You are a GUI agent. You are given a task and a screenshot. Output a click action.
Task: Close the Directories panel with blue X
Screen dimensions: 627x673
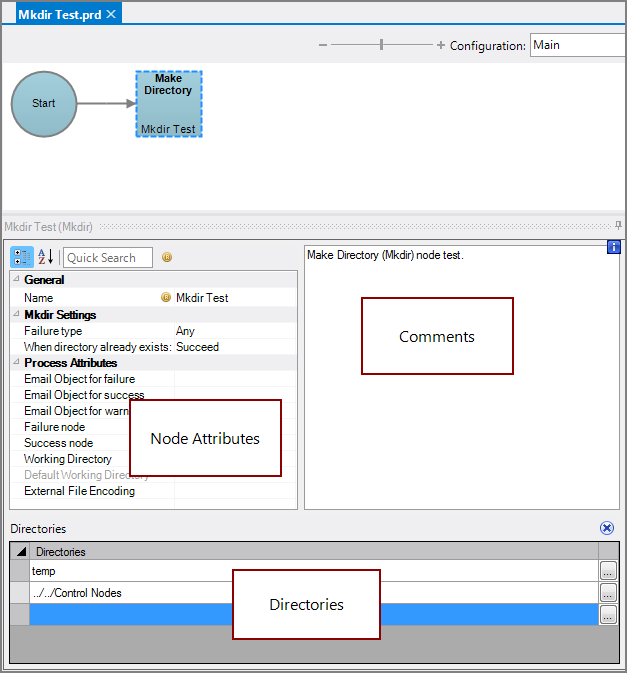tap(607, 528)
